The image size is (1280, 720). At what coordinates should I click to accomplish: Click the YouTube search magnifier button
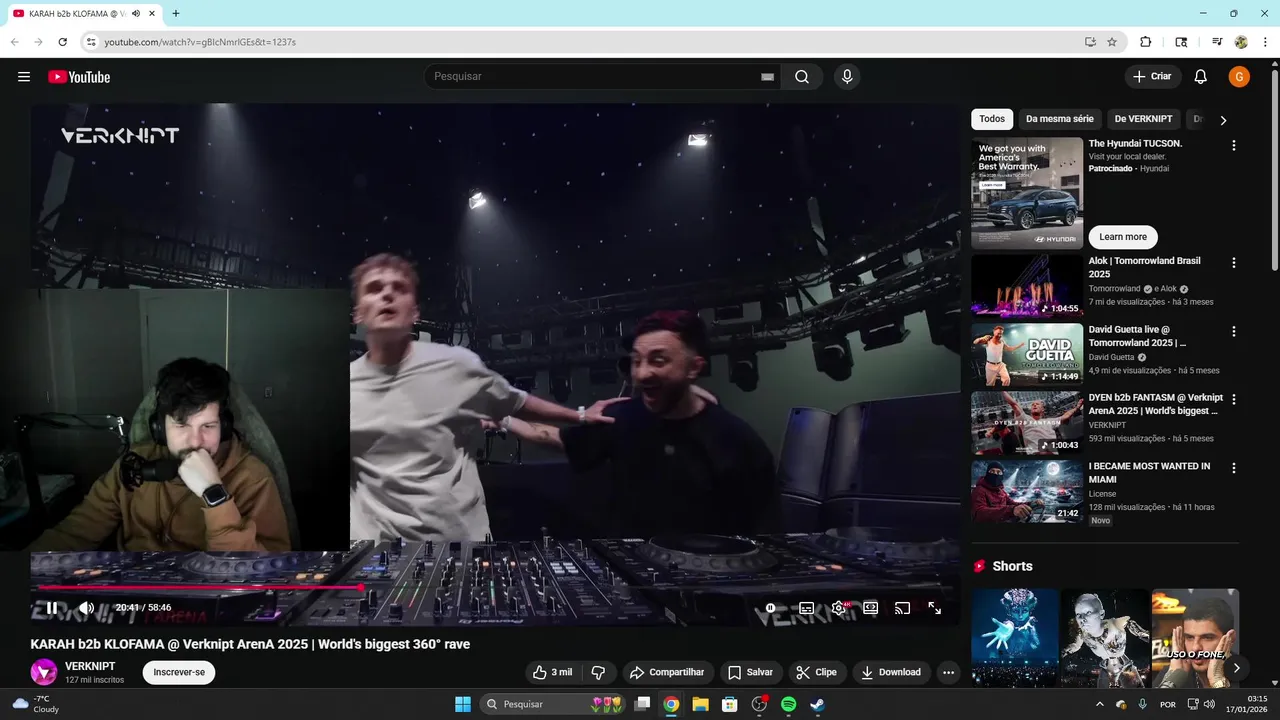(x=802, y=77)
